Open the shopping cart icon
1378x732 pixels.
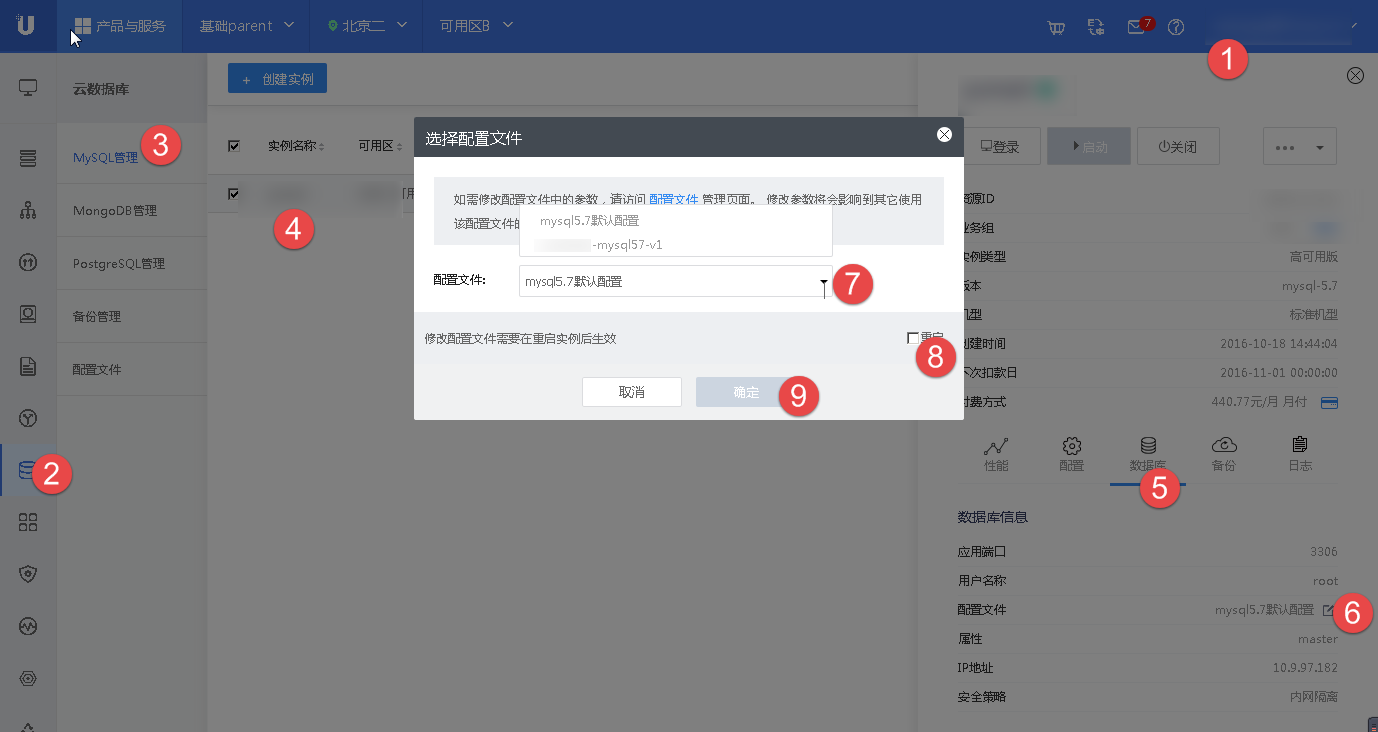[1056, 27]
